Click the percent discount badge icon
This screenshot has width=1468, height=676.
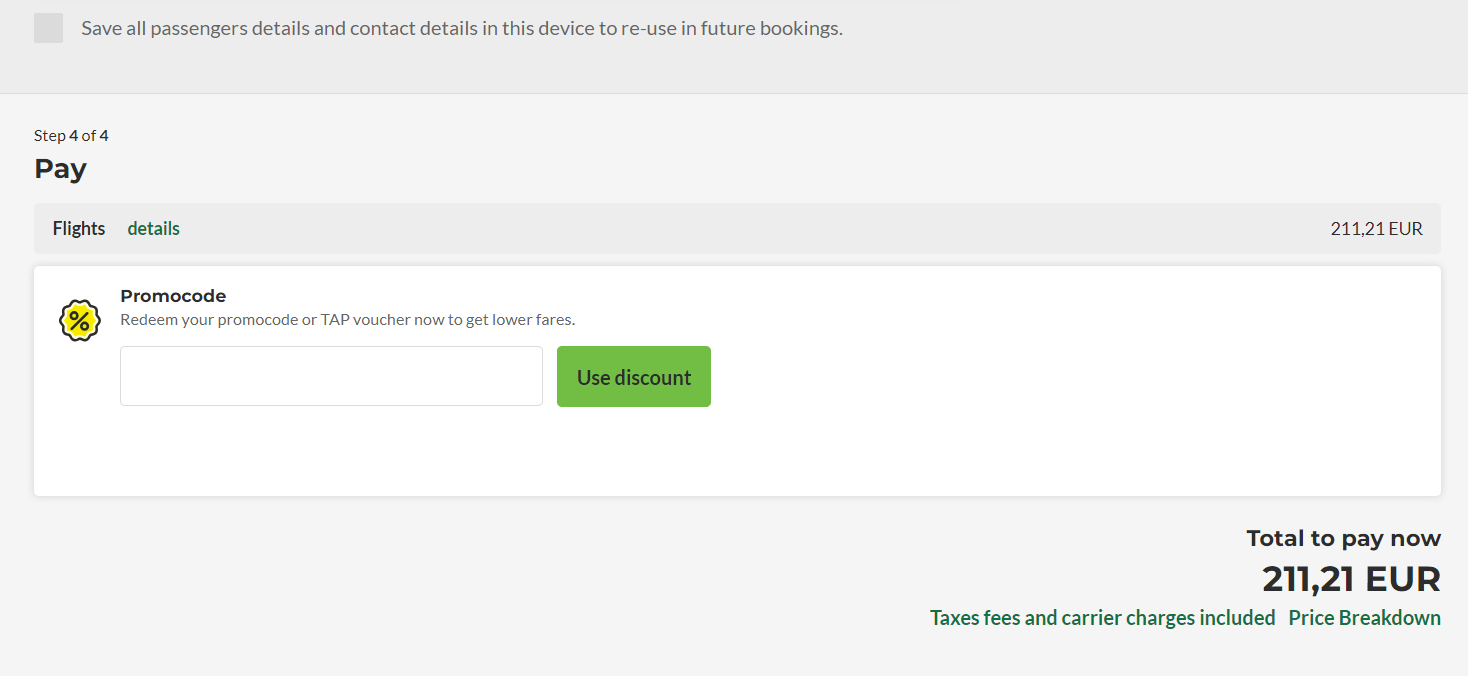coord(80,321)
